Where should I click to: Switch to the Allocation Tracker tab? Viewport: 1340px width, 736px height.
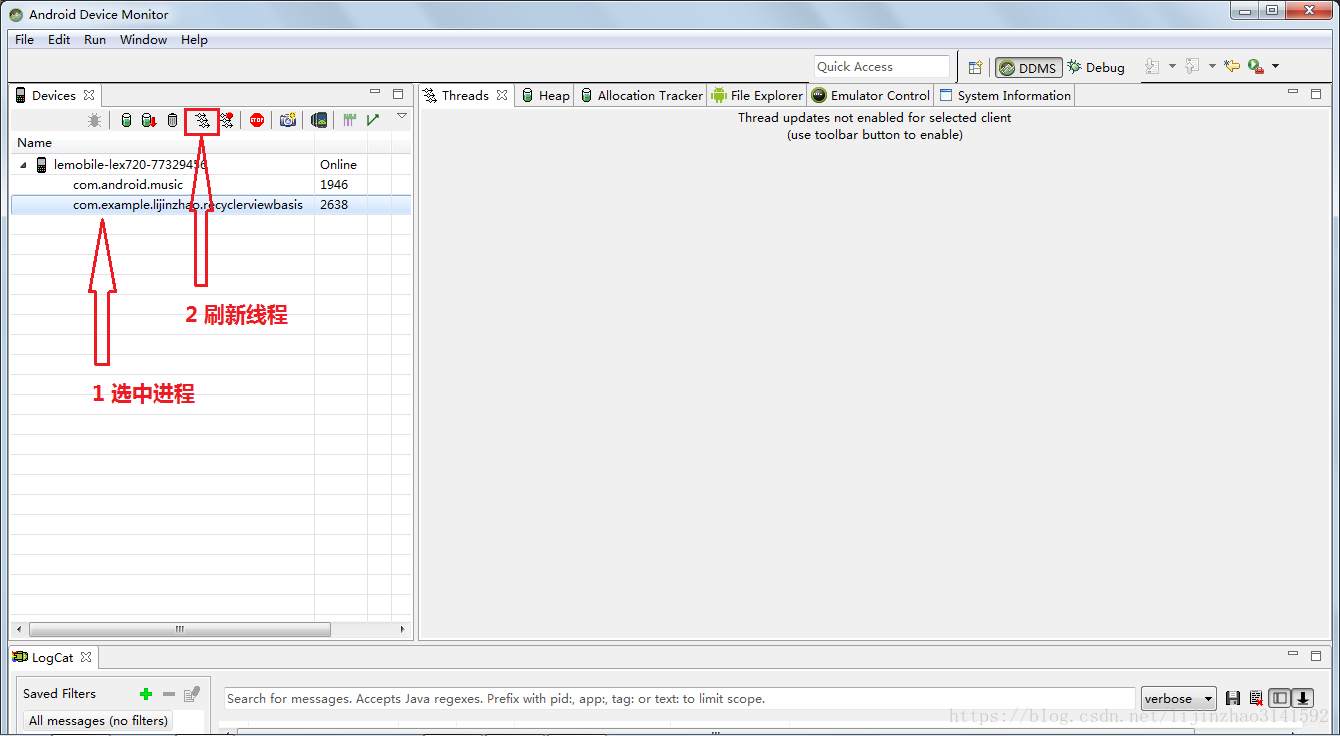(x=641, y=96)
